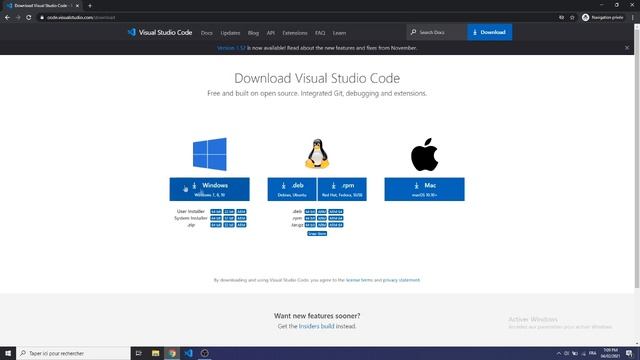This screenshot has width=640, height=360.
Task: Open the Blog menu item
Action: (x=253, y=33)
